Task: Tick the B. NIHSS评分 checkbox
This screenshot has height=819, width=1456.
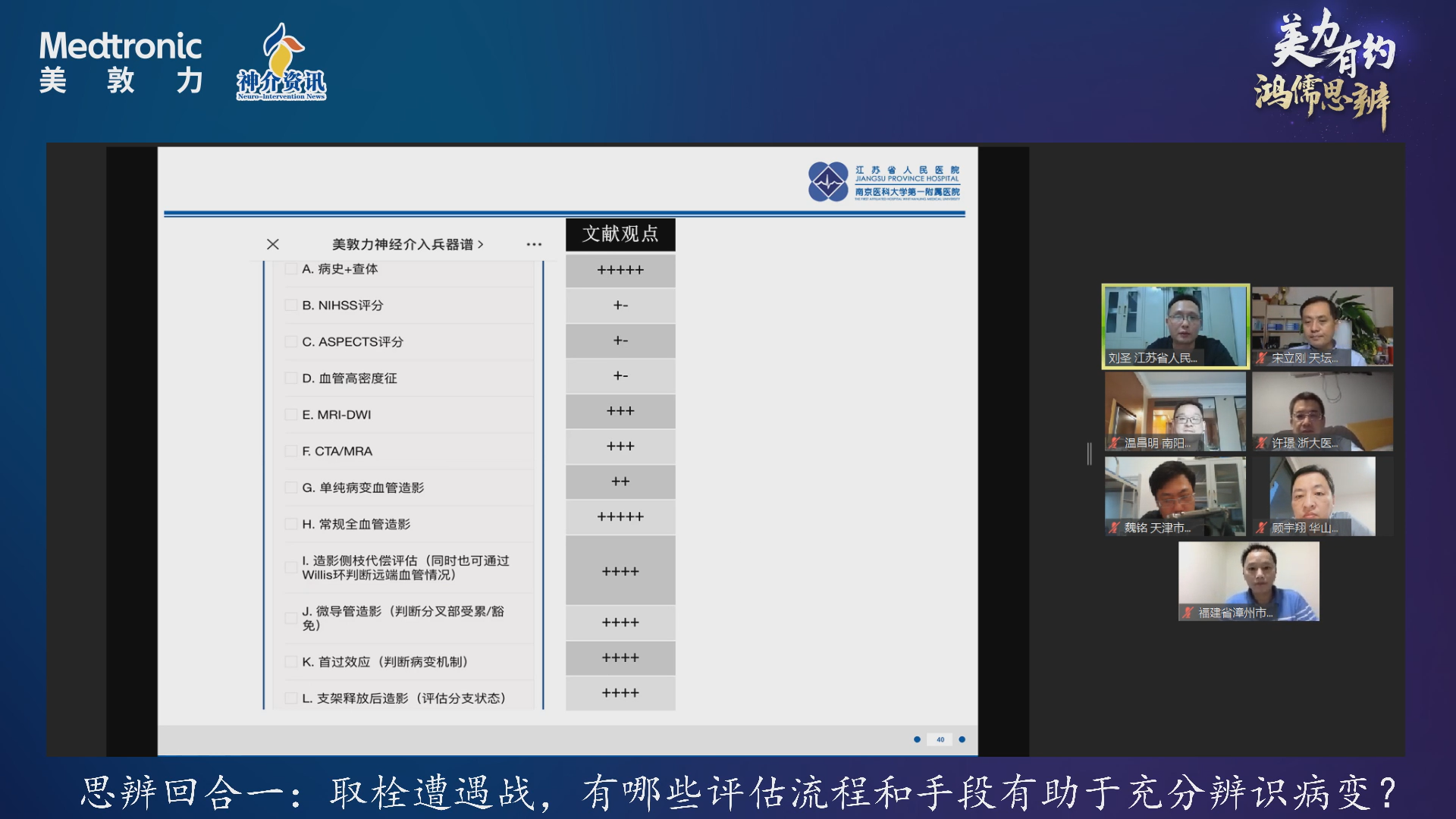Action: coord(290,306)
